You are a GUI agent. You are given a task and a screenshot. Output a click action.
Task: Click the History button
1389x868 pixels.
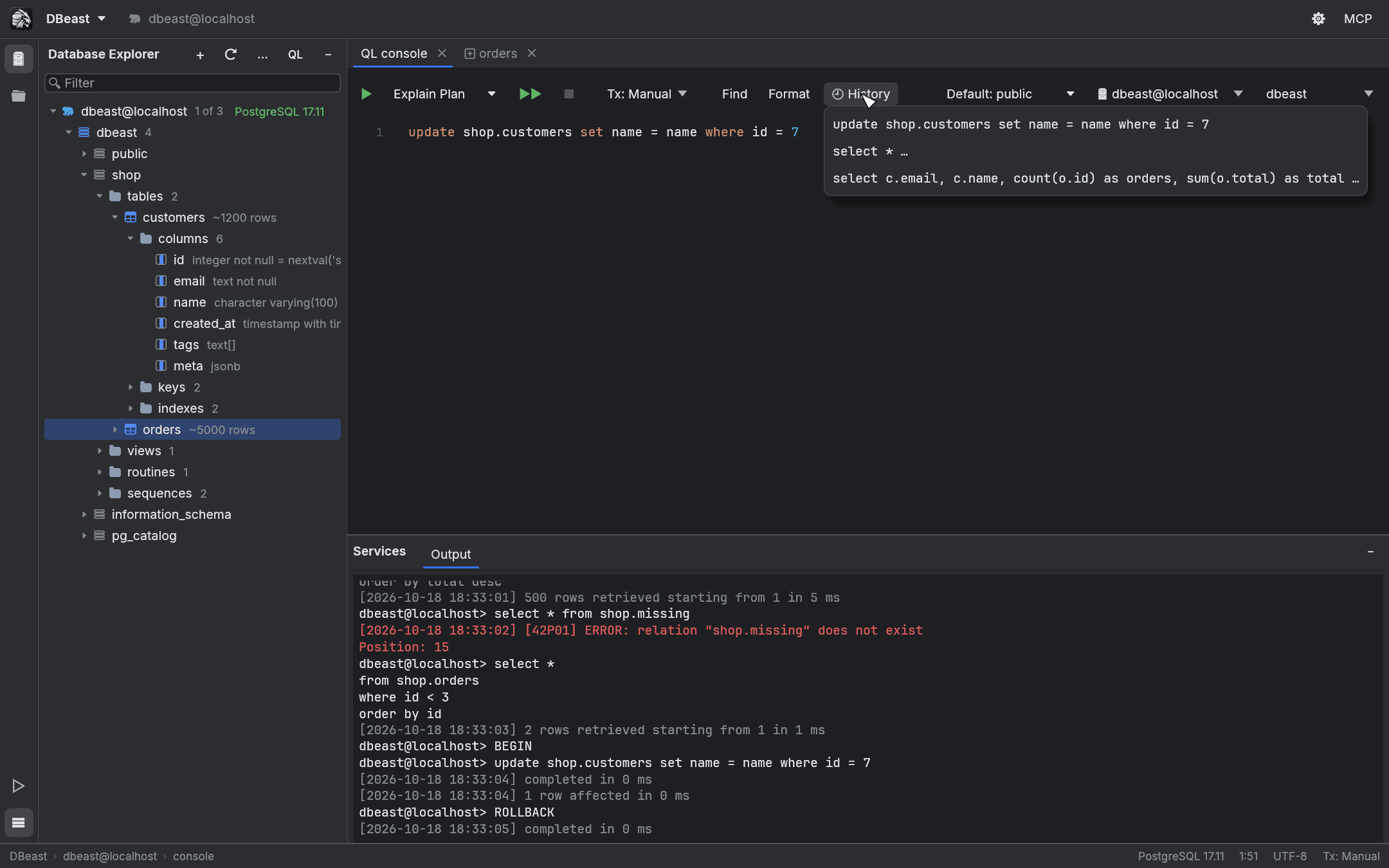pyautogui.click(x=861, y=94)
